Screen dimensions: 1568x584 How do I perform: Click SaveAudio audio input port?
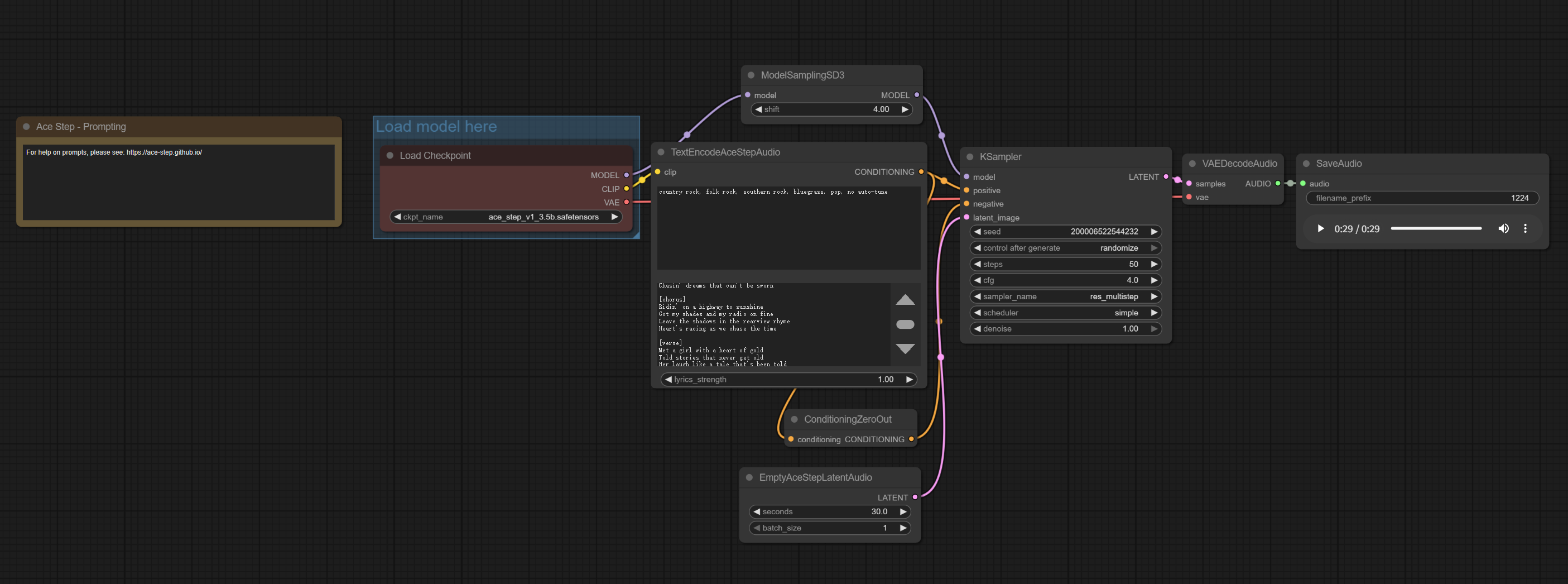(1302, 183)
